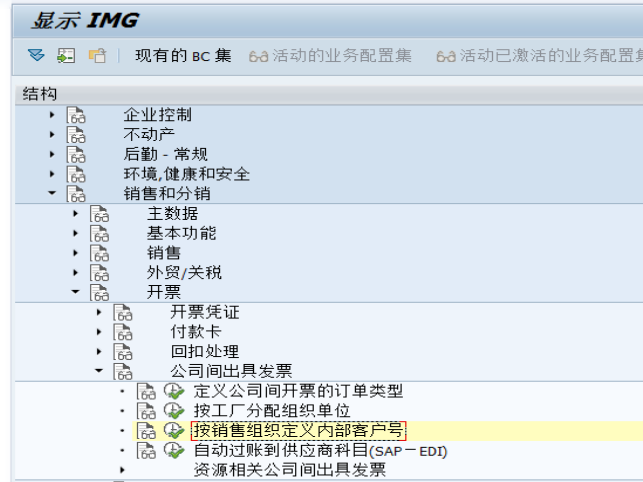The image size is (643, 482).
Task: Select 按工厂分配组织单位 text
Action: coord(272,411)
